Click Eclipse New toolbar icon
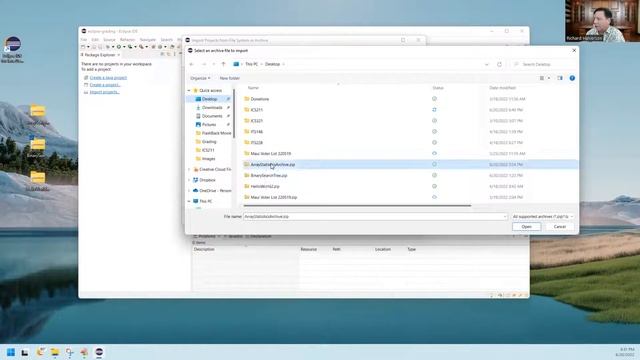This screenshot has height=360, width=640. pos(83,47)
